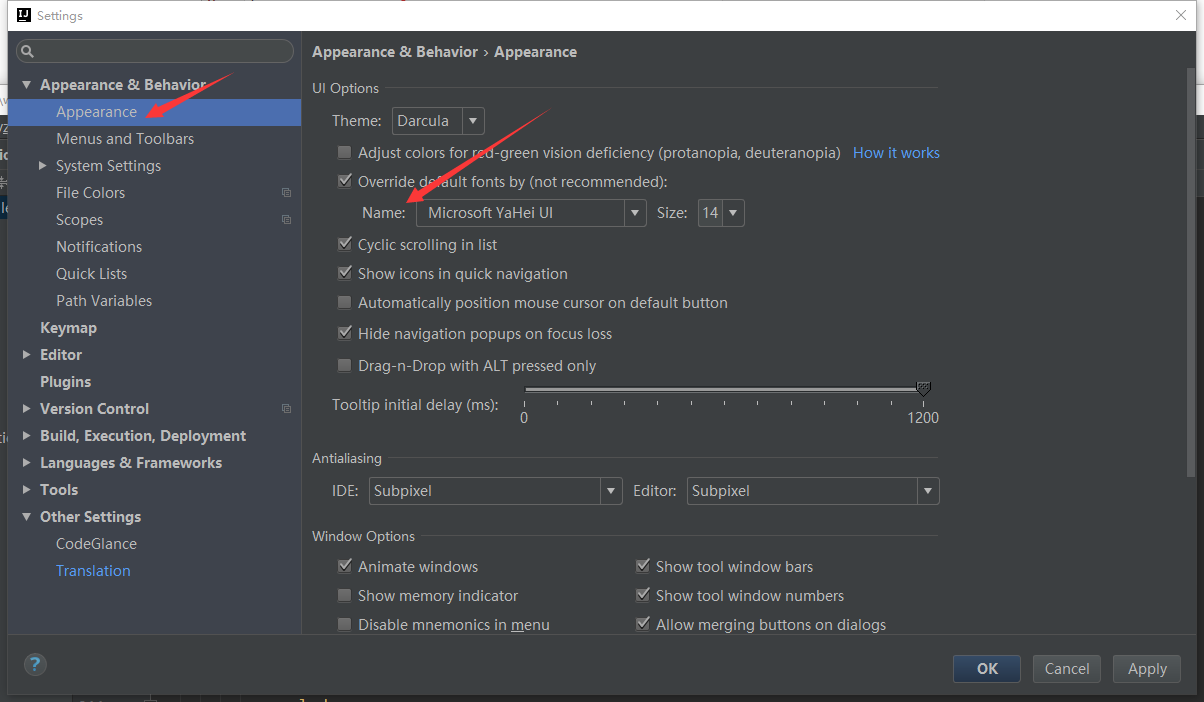Viewport: 1204px width, 702px height.
Task: Expand Version Control tree node
Action: (27, 409)
